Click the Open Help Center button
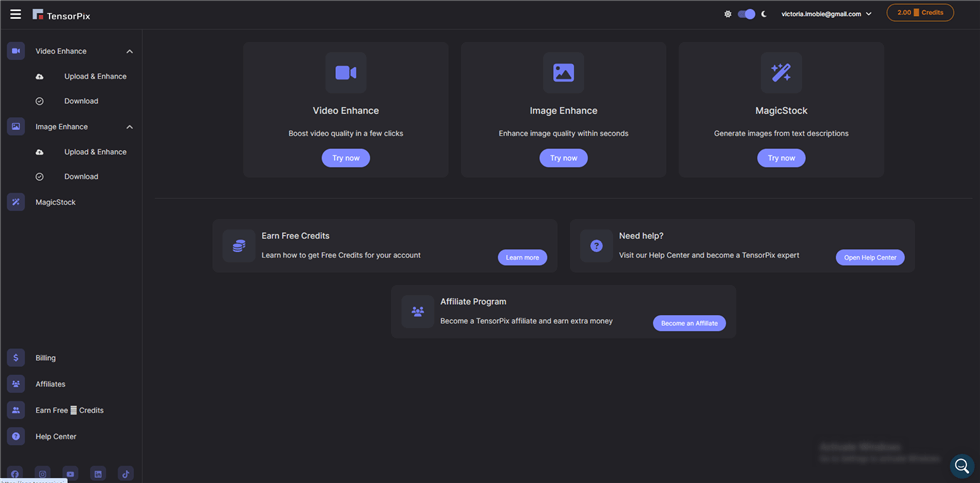Screen dimensions: 980x483 click(870, 257)
